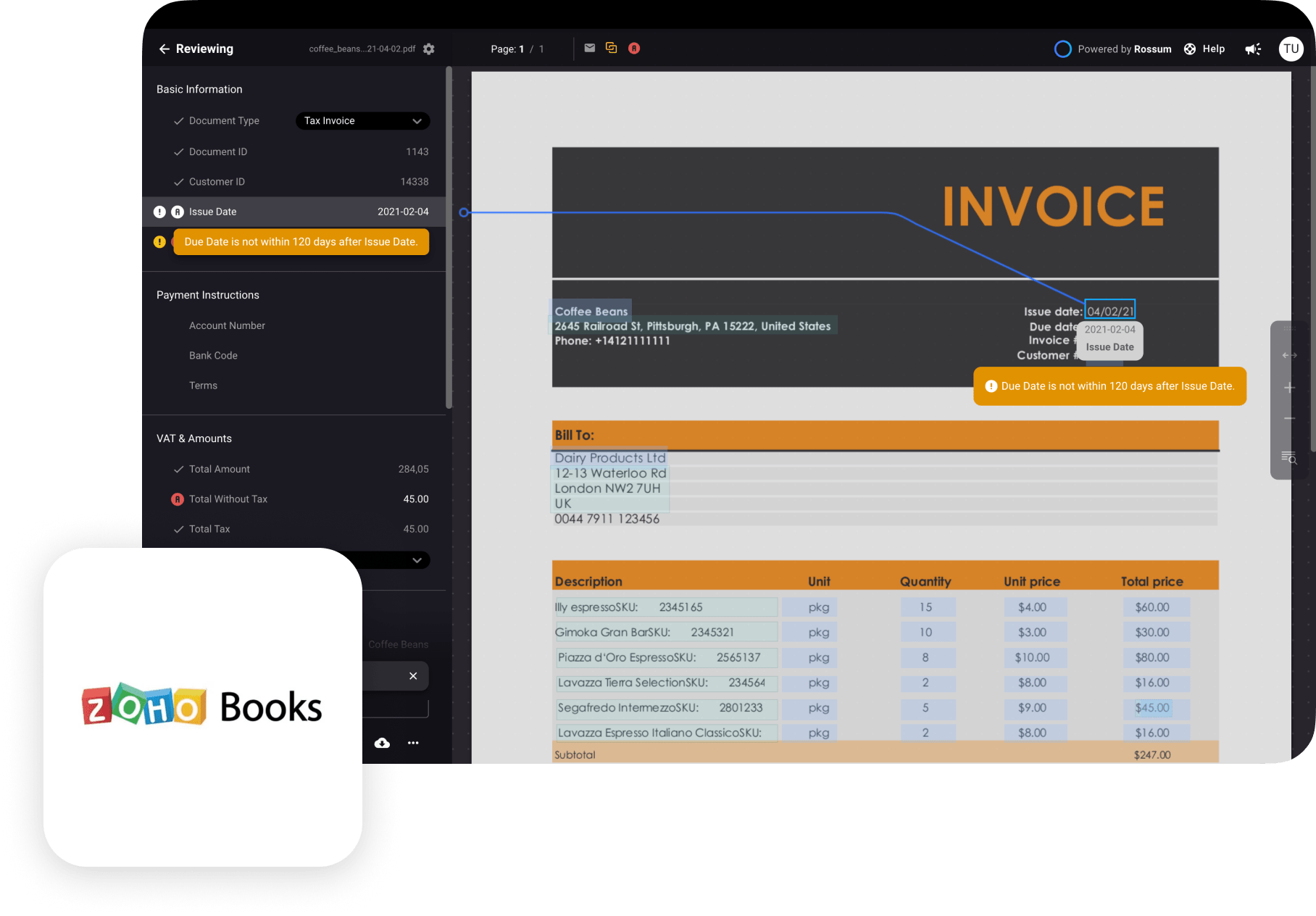Click Dairy Products Ltd recipient name
The height and width of the screenshot is (916, 1316).
click(609, 458)
